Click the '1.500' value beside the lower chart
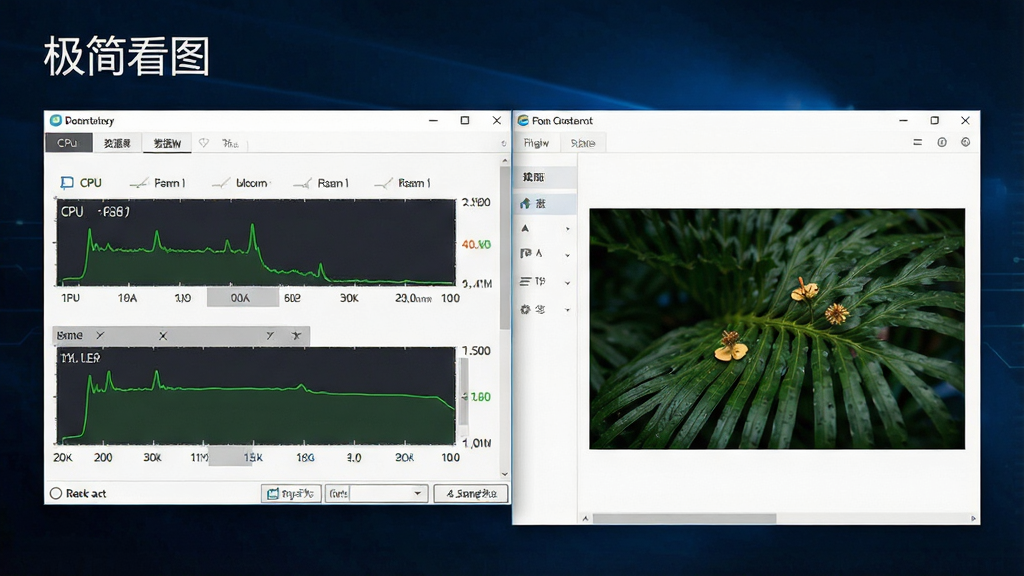 (476, 351)
